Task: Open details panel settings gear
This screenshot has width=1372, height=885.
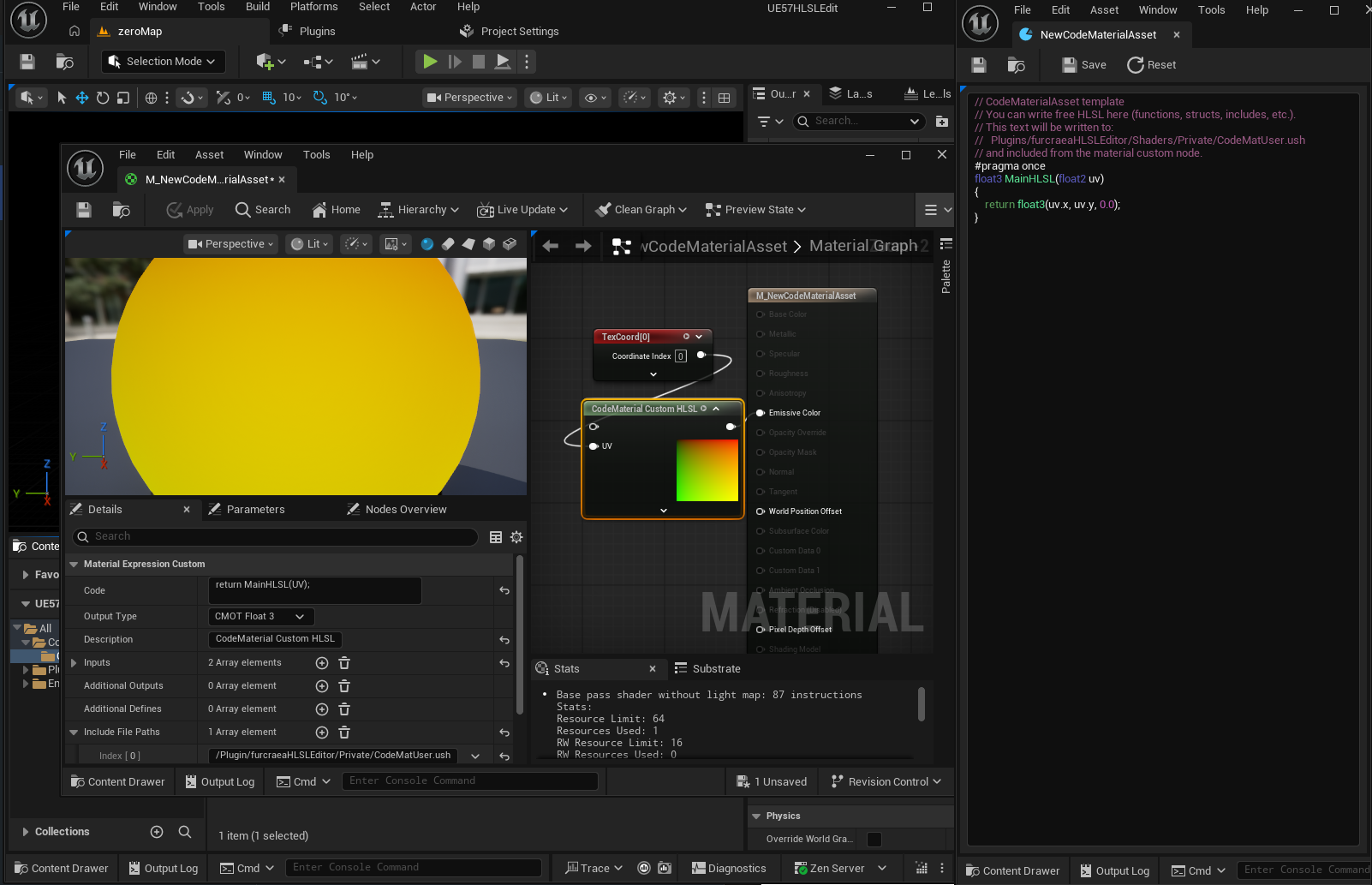Action: (516, 537)
